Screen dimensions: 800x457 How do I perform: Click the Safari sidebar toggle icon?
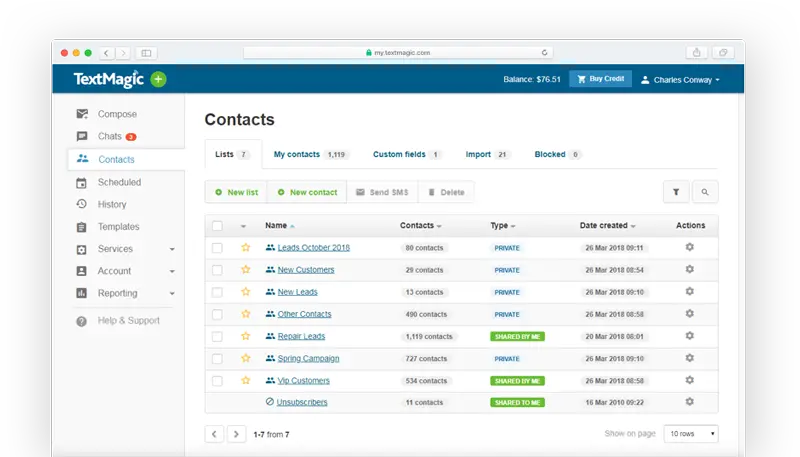(146, 53)
